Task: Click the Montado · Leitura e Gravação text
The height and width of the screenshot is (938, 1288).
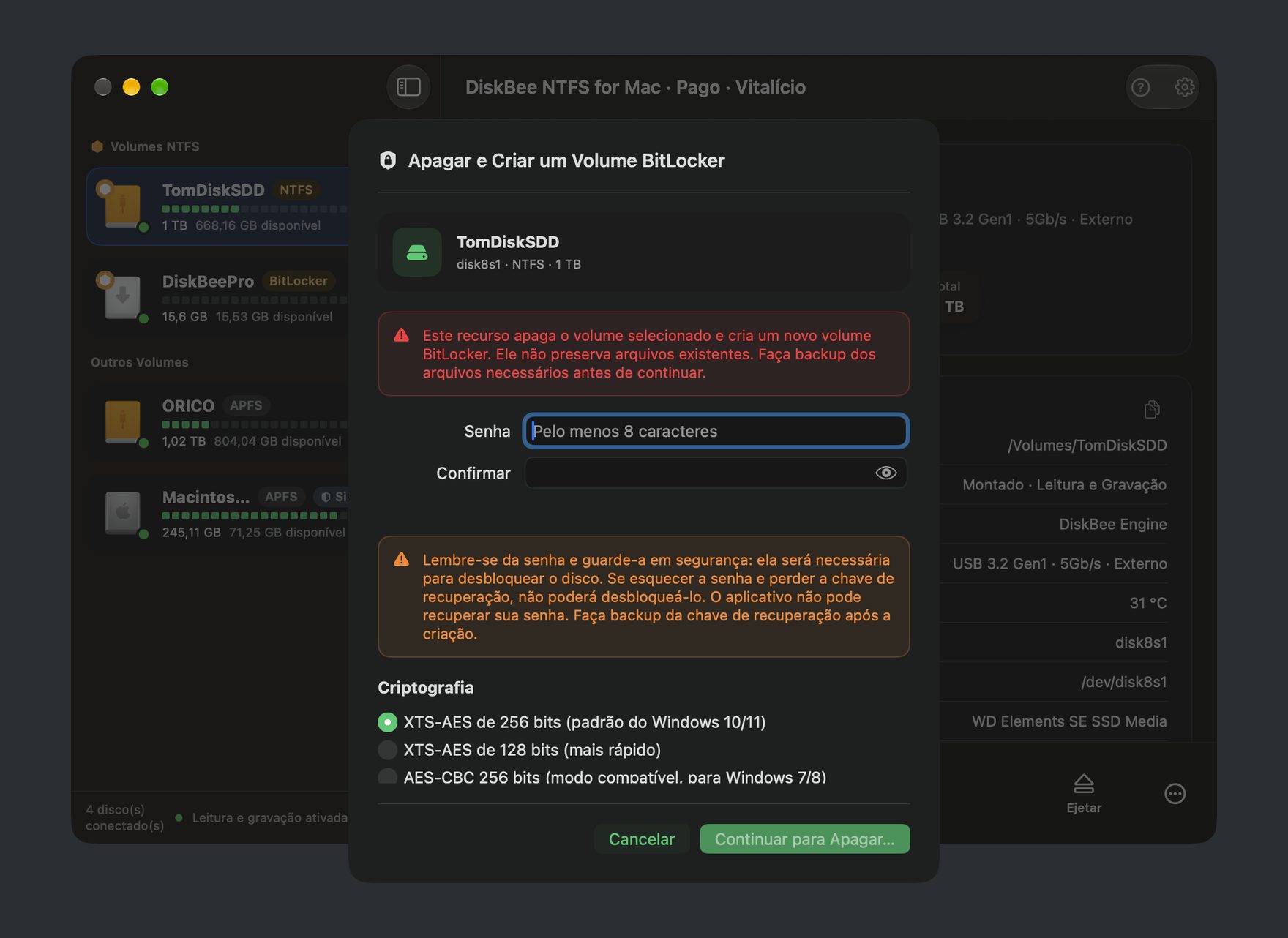Action: pos(1065,485)
